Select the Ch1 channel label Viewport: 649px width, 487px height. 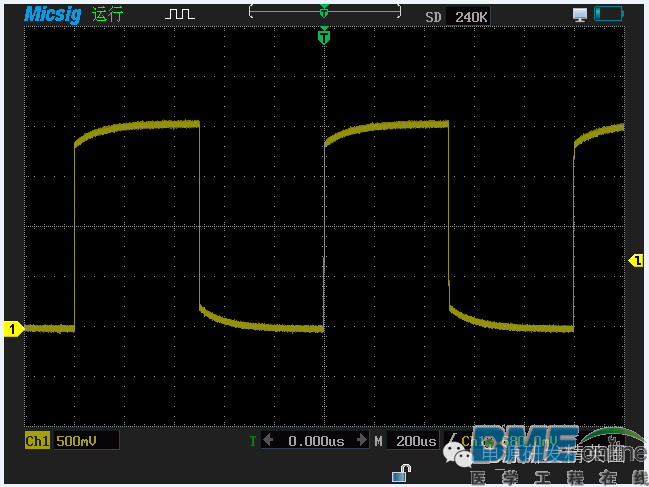tap(37, 441)
